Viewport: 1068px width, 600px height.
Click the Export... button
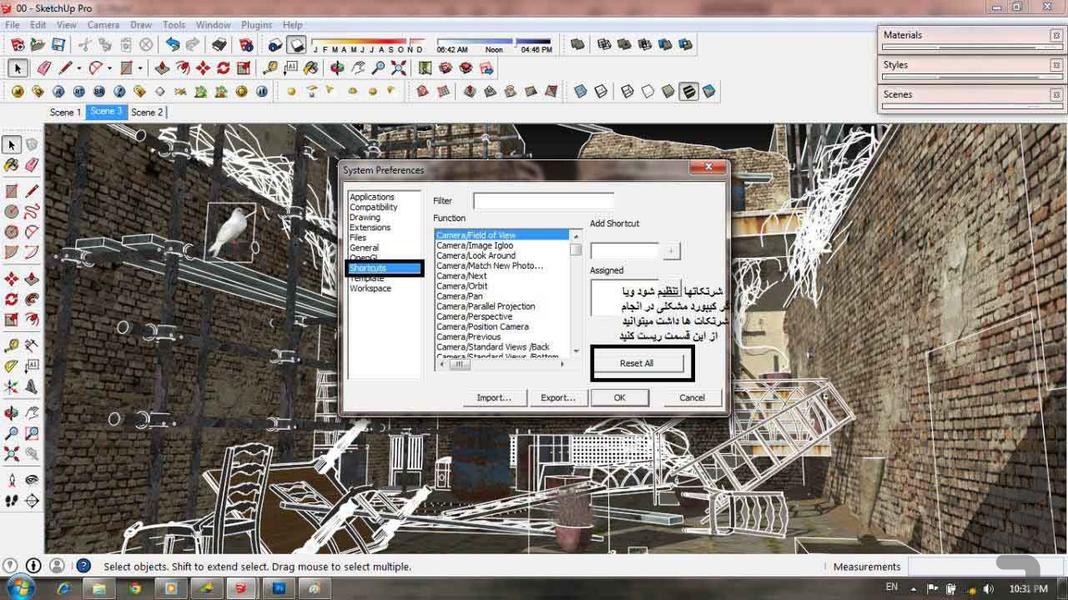pos(557,397)
